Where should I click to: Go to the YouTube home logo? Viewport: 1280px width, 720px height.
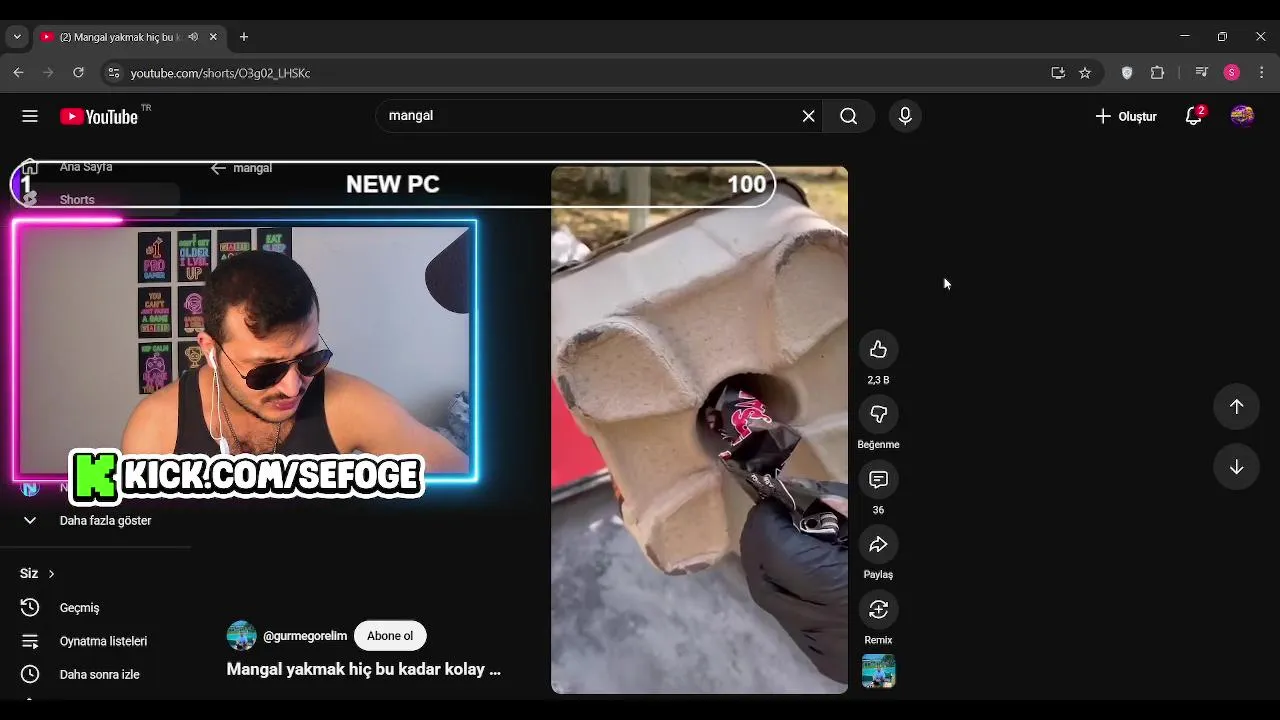tap(98, 116)
